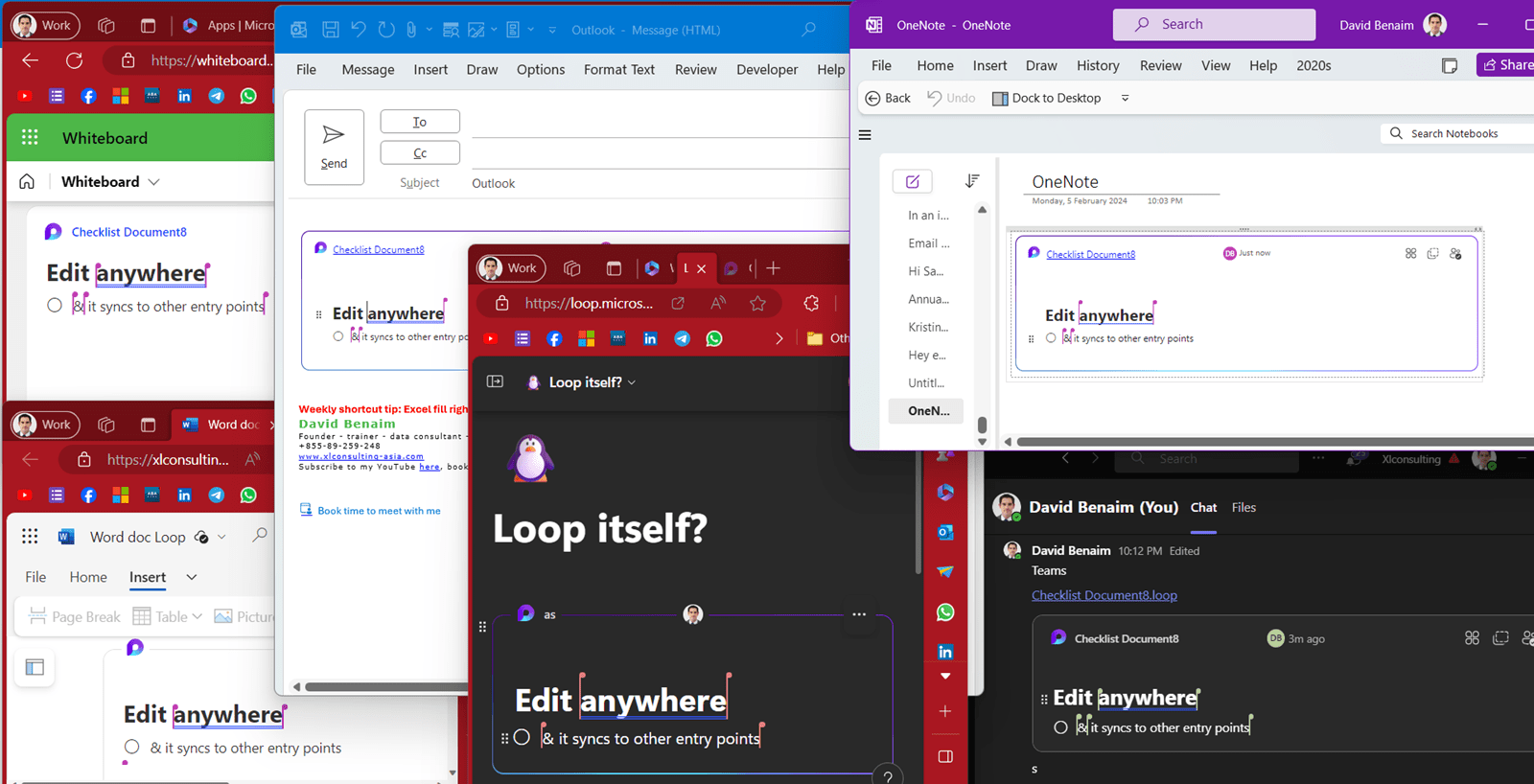Click 'Book time to meet with me'
1534x784 pixels.
click(x=379, y=511)
